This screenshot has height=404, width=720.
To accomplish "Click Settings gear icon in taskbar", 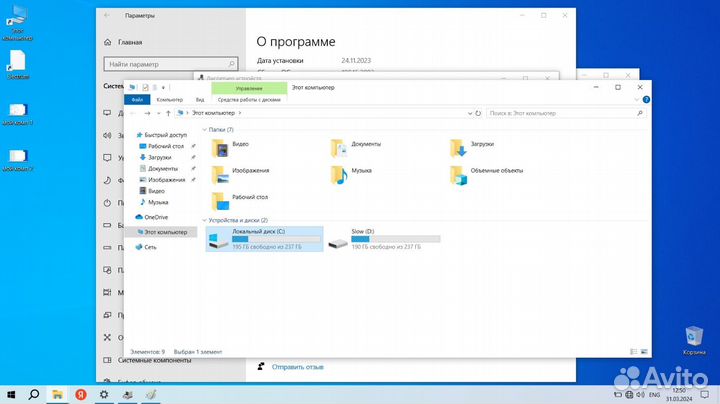I will tap(104, 394).
